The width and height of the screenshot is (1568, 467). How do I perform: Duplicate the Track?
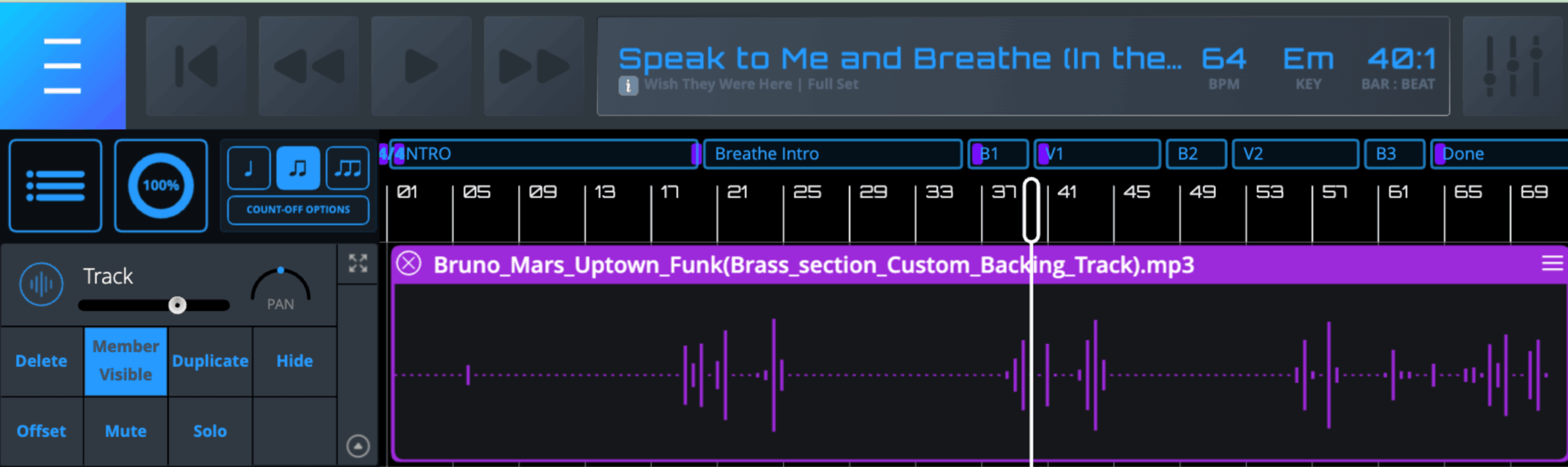tap(209, 361)
